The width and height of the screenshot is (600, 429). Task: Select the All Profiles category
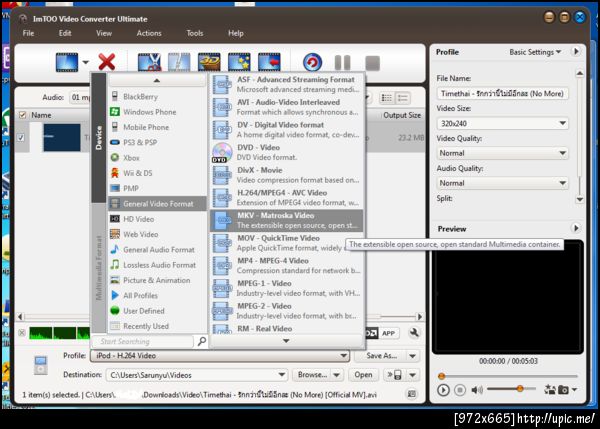click(157, 295)
